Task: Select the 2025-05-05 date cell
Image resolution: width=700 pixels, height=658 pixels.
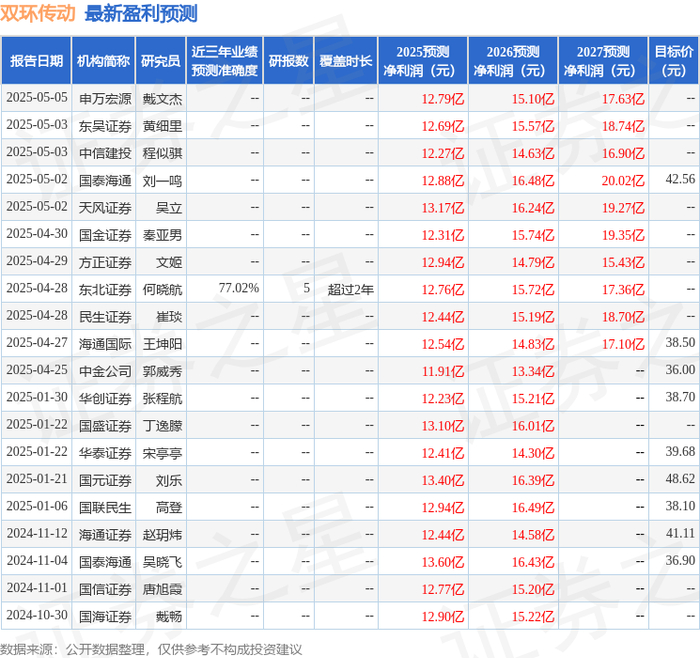Action: (37, 98)
